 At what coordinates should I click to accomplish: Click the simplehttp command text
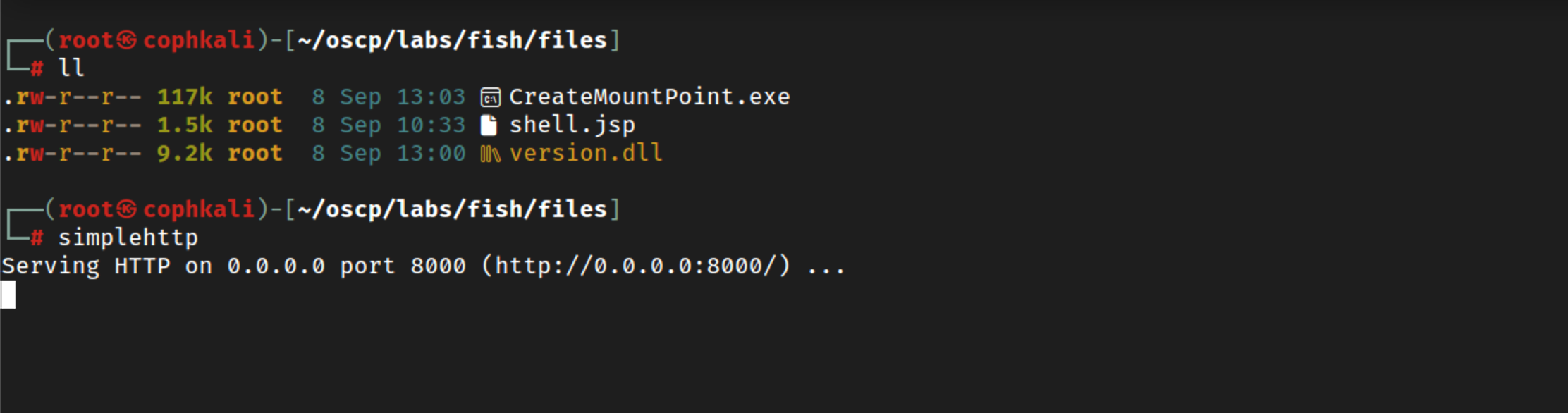pos(128,238)
